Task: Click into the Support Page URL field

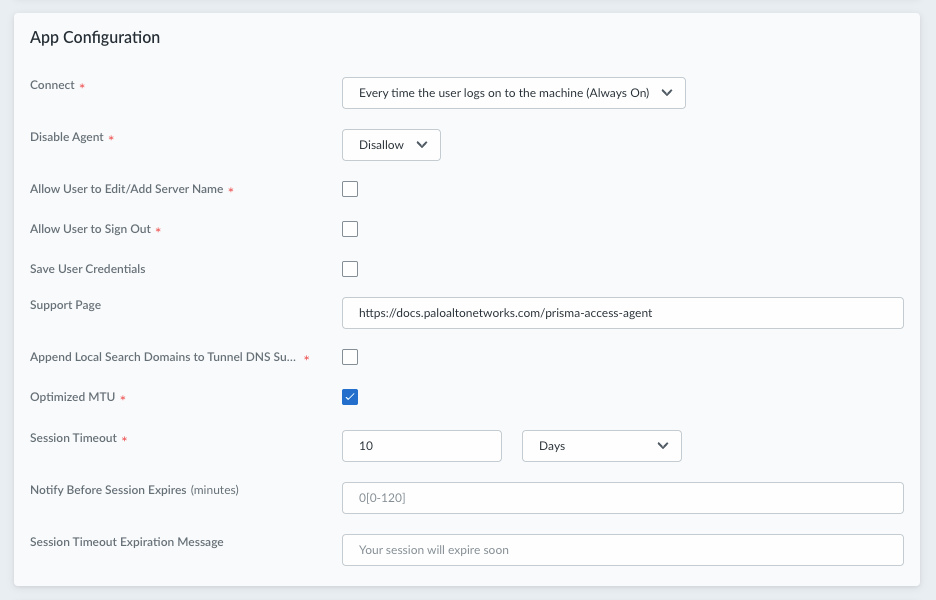Action: [x=622, y=313]
